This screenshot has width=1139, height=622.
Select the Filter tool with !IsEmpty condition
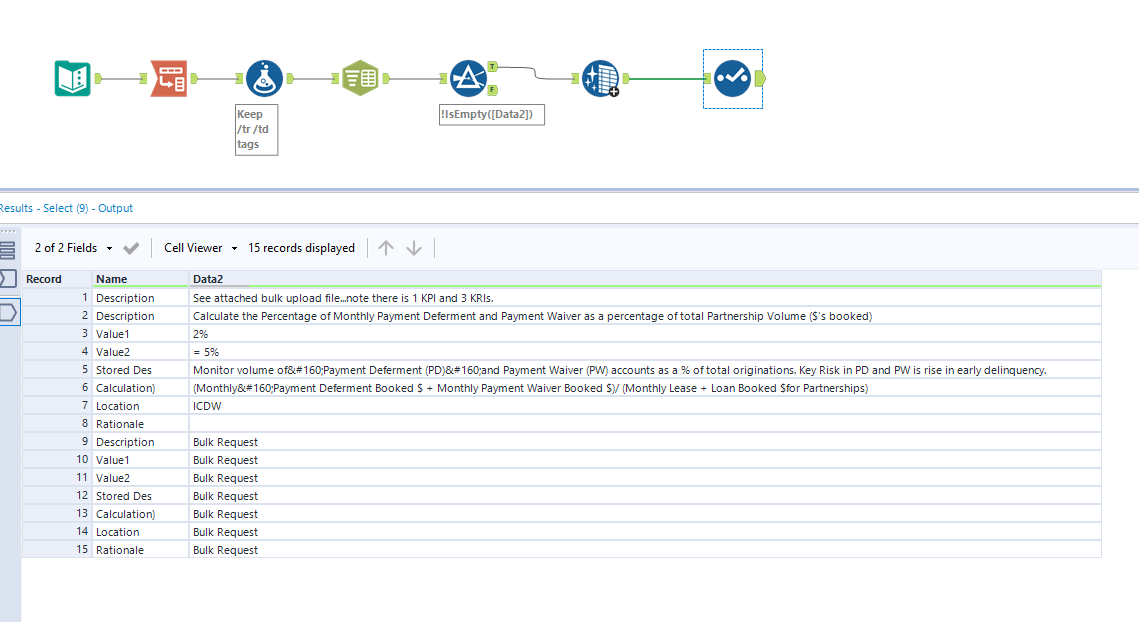click(469, 77)
